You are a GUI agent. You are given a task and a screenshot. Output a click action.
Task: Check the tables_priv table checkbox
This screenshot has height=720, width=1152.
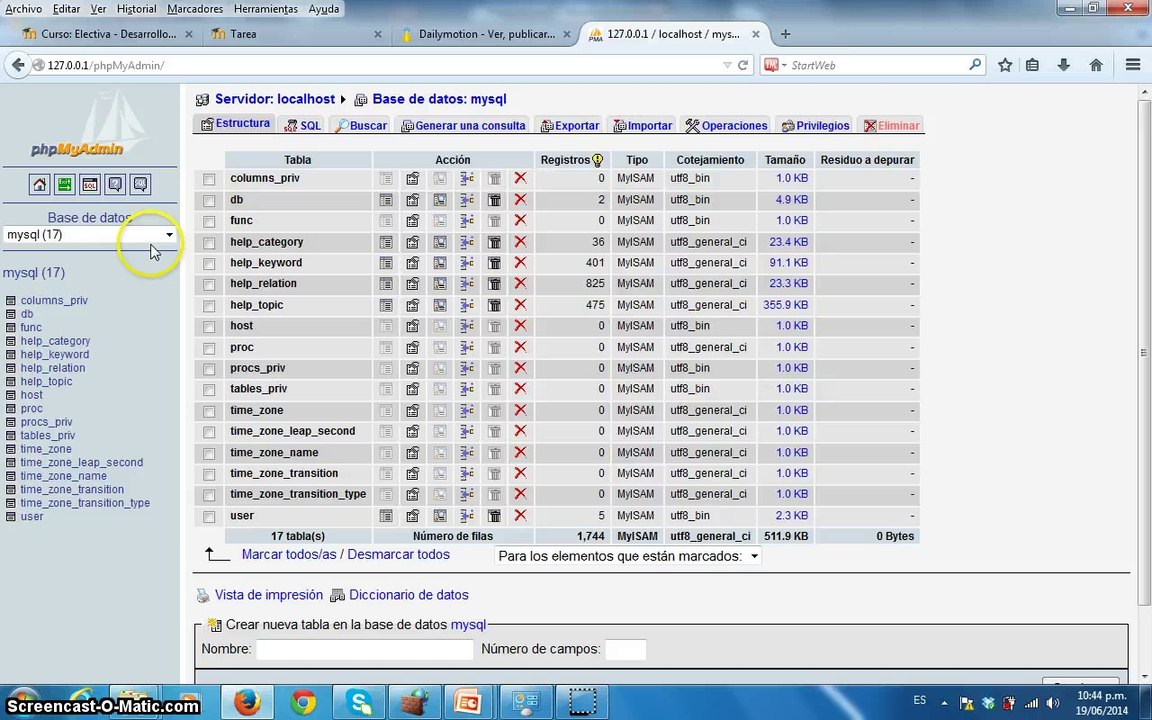click(209, 389)
